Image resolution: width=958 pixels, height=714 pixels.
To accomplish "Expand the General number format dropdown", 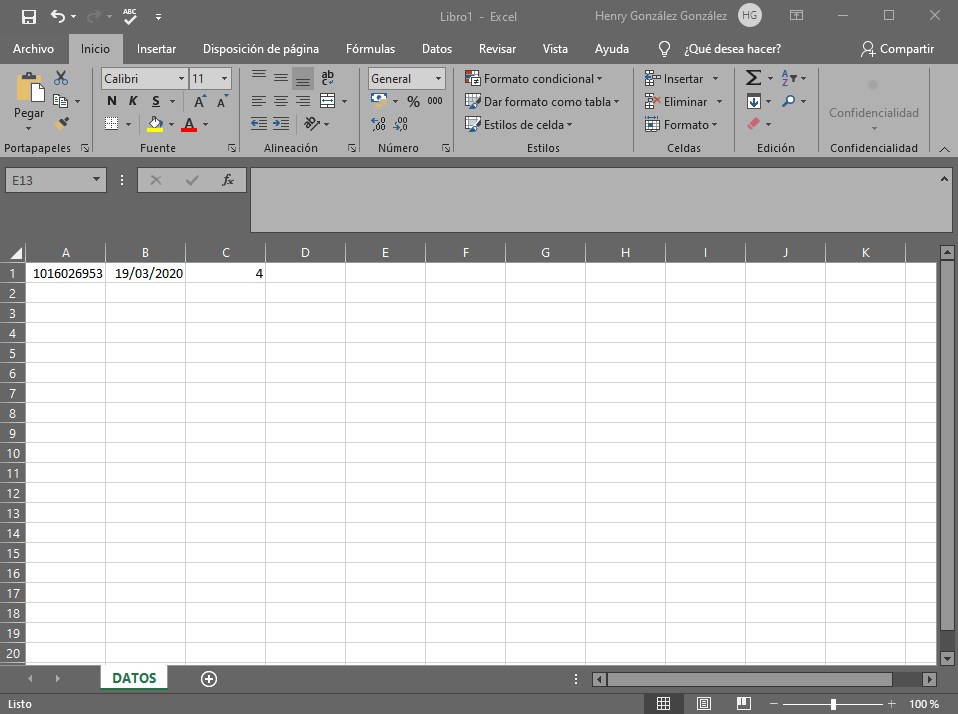I will coord(438,79).
